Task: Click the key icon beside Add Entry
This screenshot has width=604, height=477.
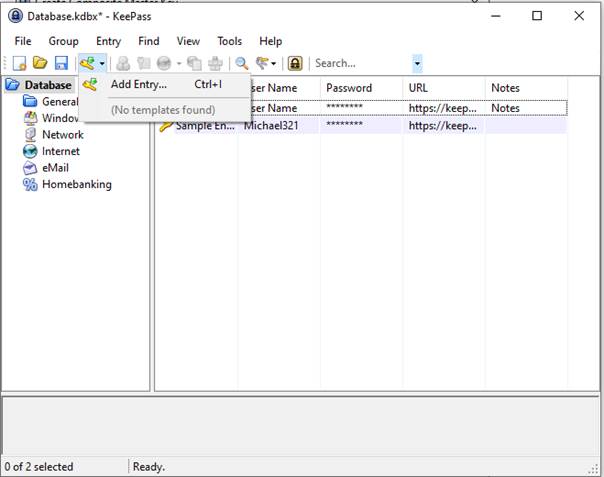Action: coord(90,84)
